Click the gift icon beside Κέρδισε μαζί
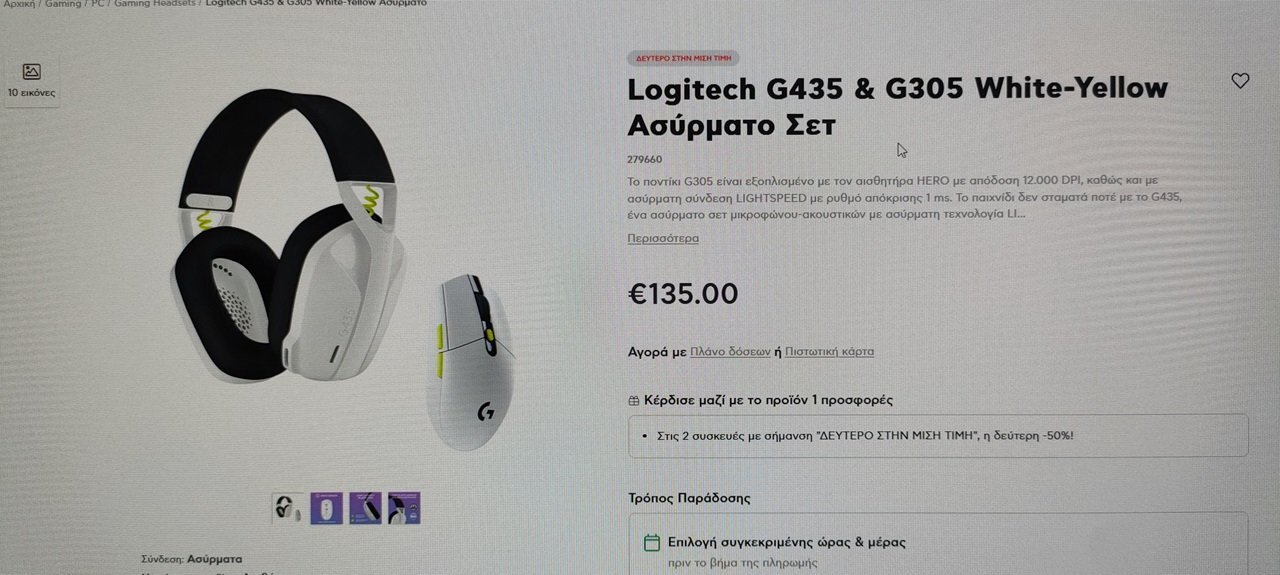1280x575 pixels. click(634, 400)
